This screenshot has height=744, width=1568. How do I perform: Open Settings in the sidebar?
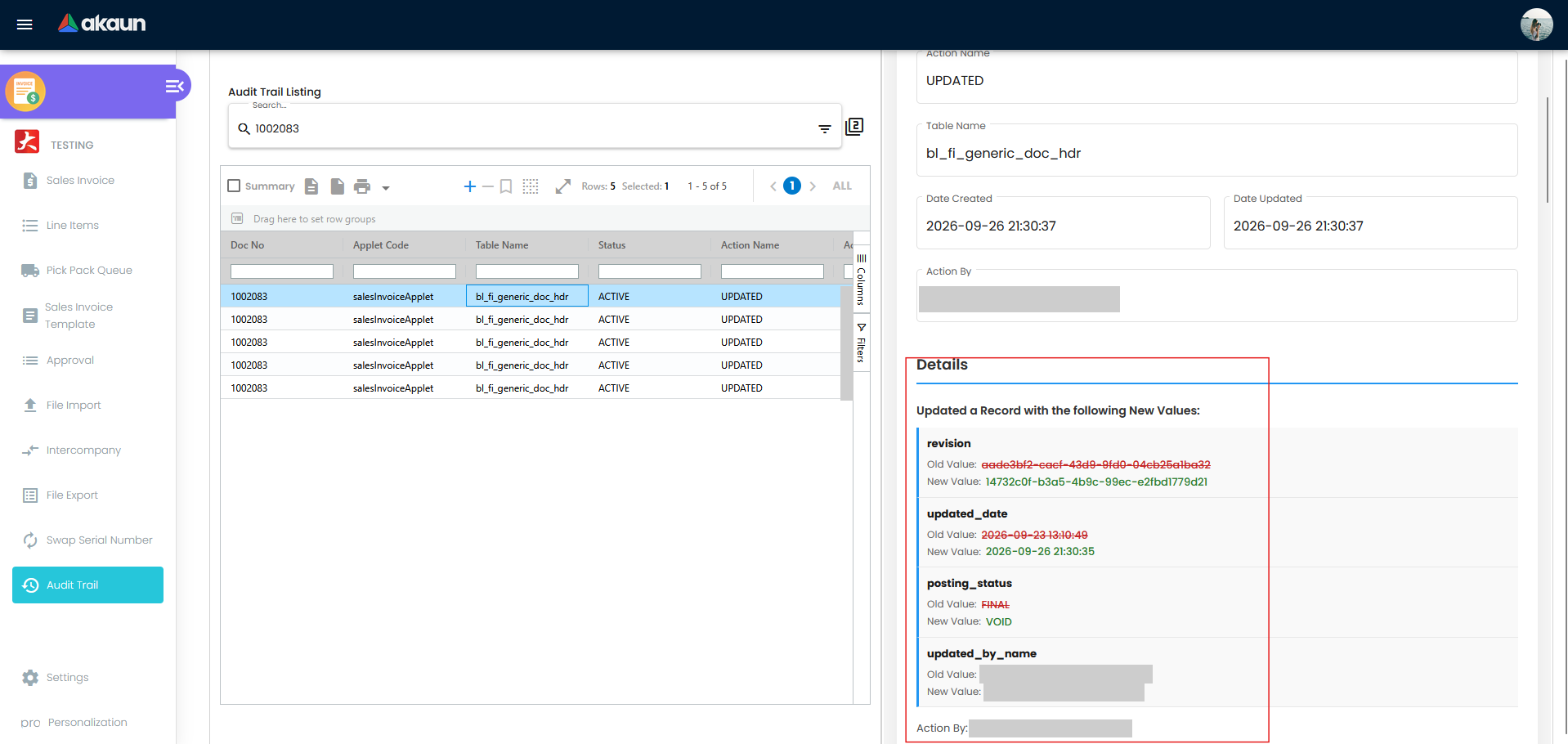point(67,678)
